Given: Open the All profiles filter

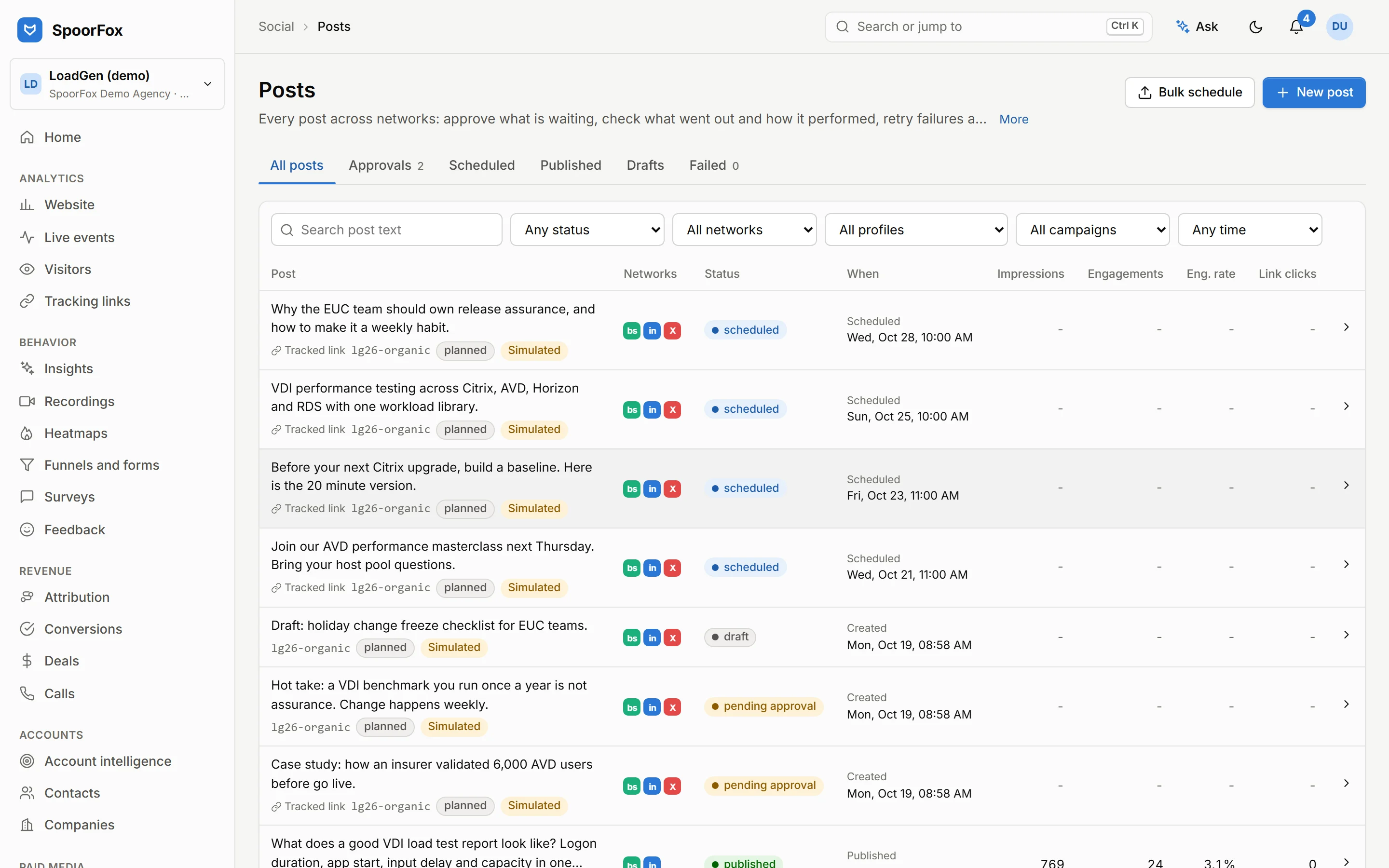Looking at the screenshot, I should click(916, 230).
